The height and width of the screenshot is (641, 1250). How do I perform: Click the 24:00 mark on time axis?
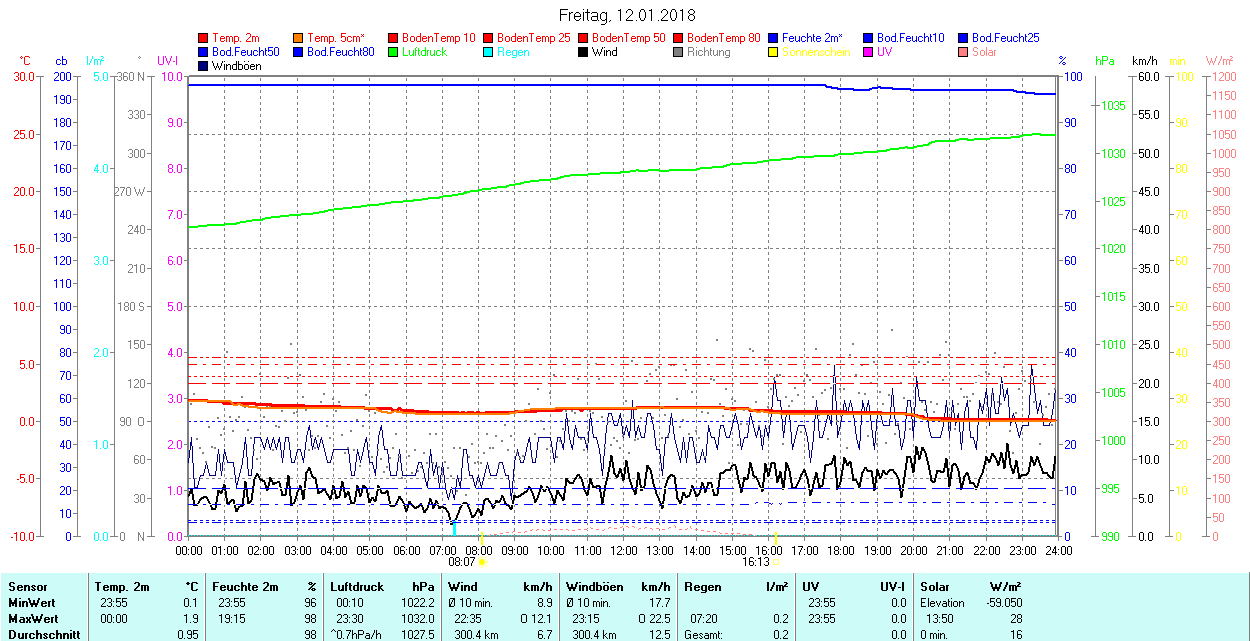point(1058,550)
